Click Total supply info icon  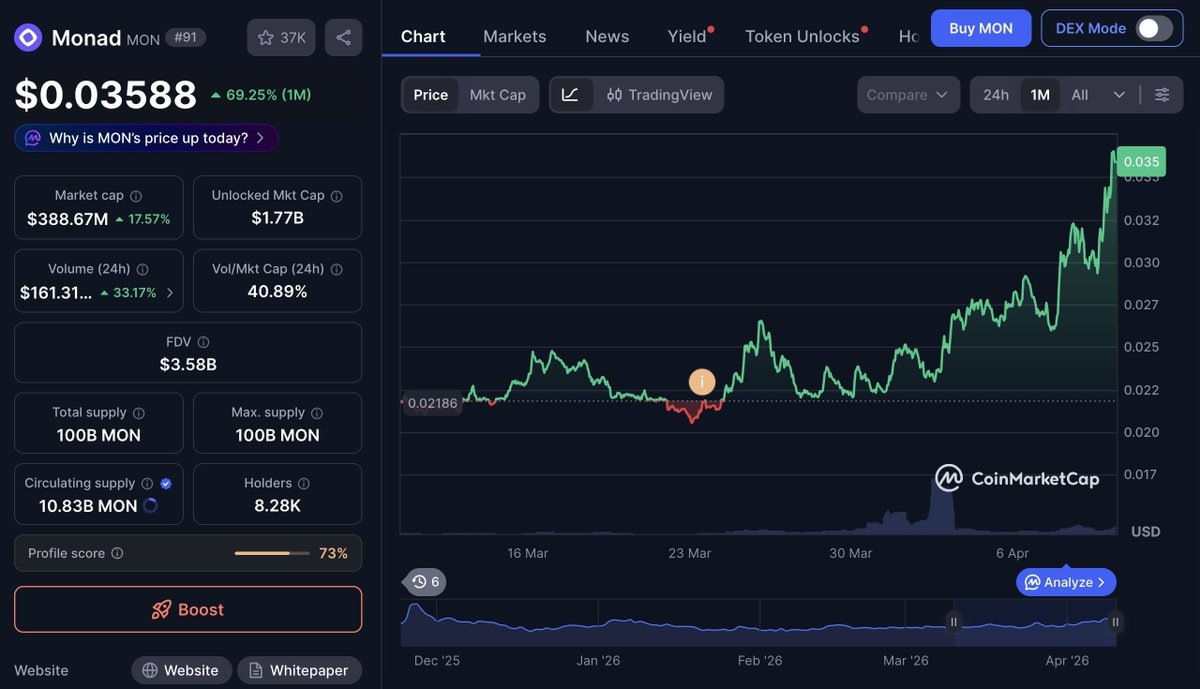pyautogui.click(x=139, y=413)
